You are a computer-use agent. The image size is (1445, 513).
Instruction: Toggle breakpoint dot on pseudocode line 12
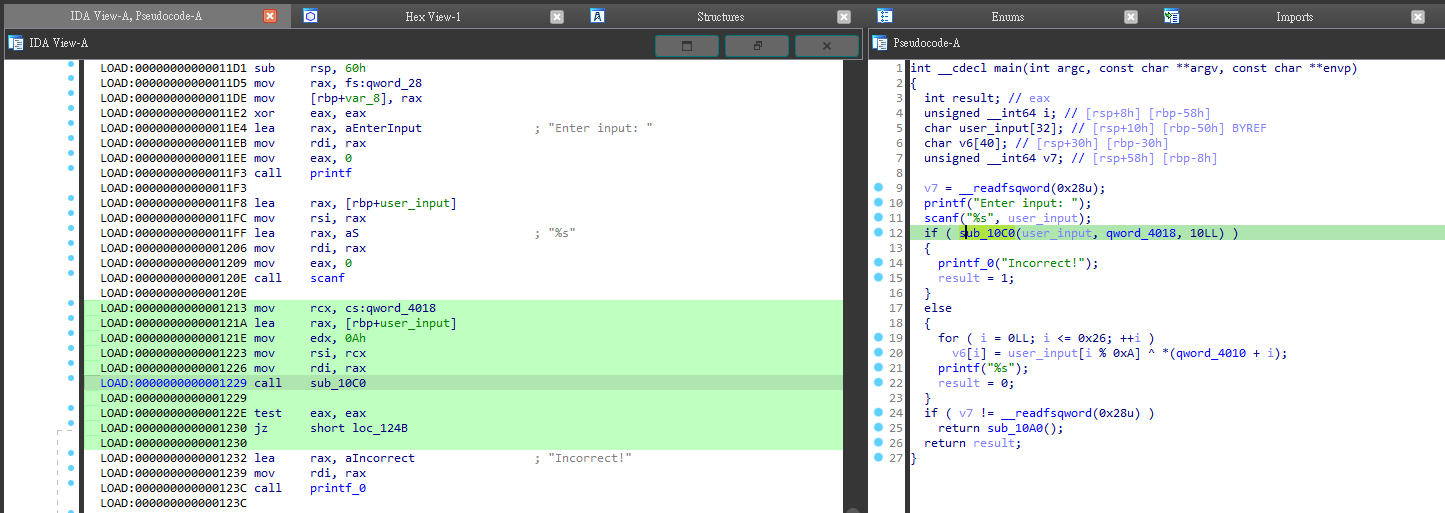pyautogui.click(x=878, y=233)
